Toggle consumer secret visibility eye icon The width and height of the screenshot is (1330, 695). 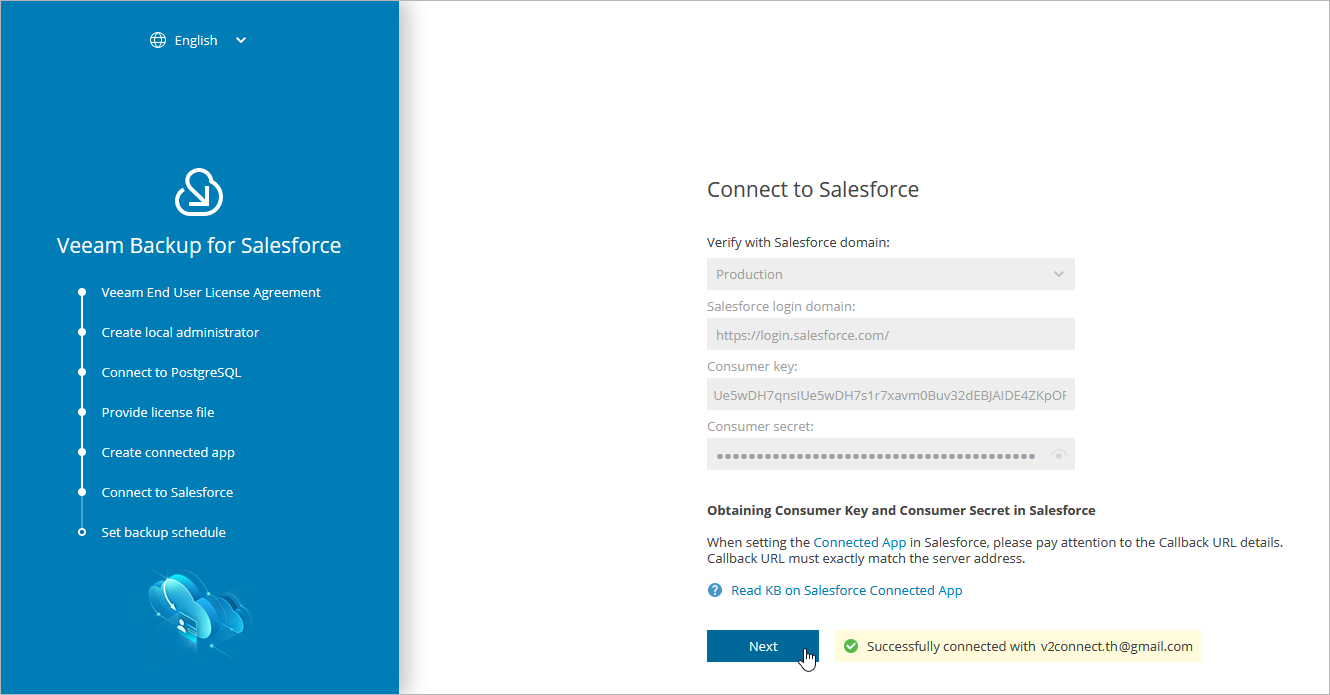tap(1059, 455)
